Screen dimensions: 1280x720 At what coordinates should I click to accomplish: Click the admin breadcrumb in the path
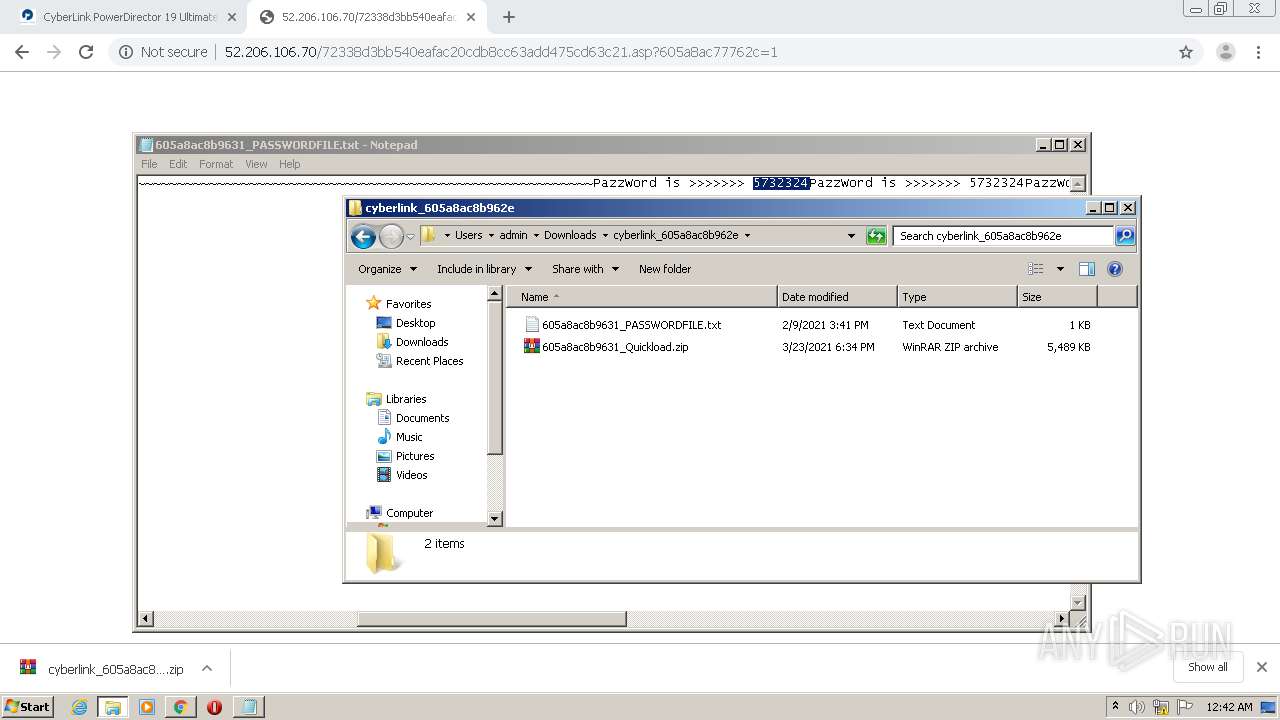[x=513, y=235]
